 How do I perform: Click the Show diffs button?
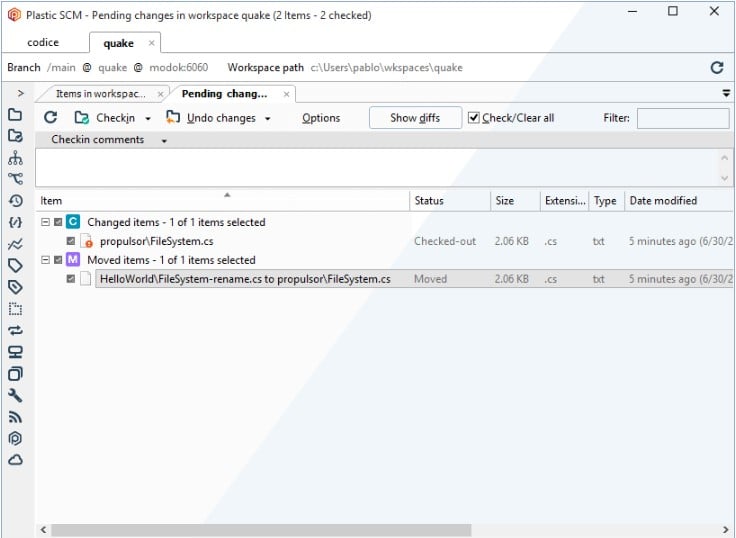pos(415,118)
